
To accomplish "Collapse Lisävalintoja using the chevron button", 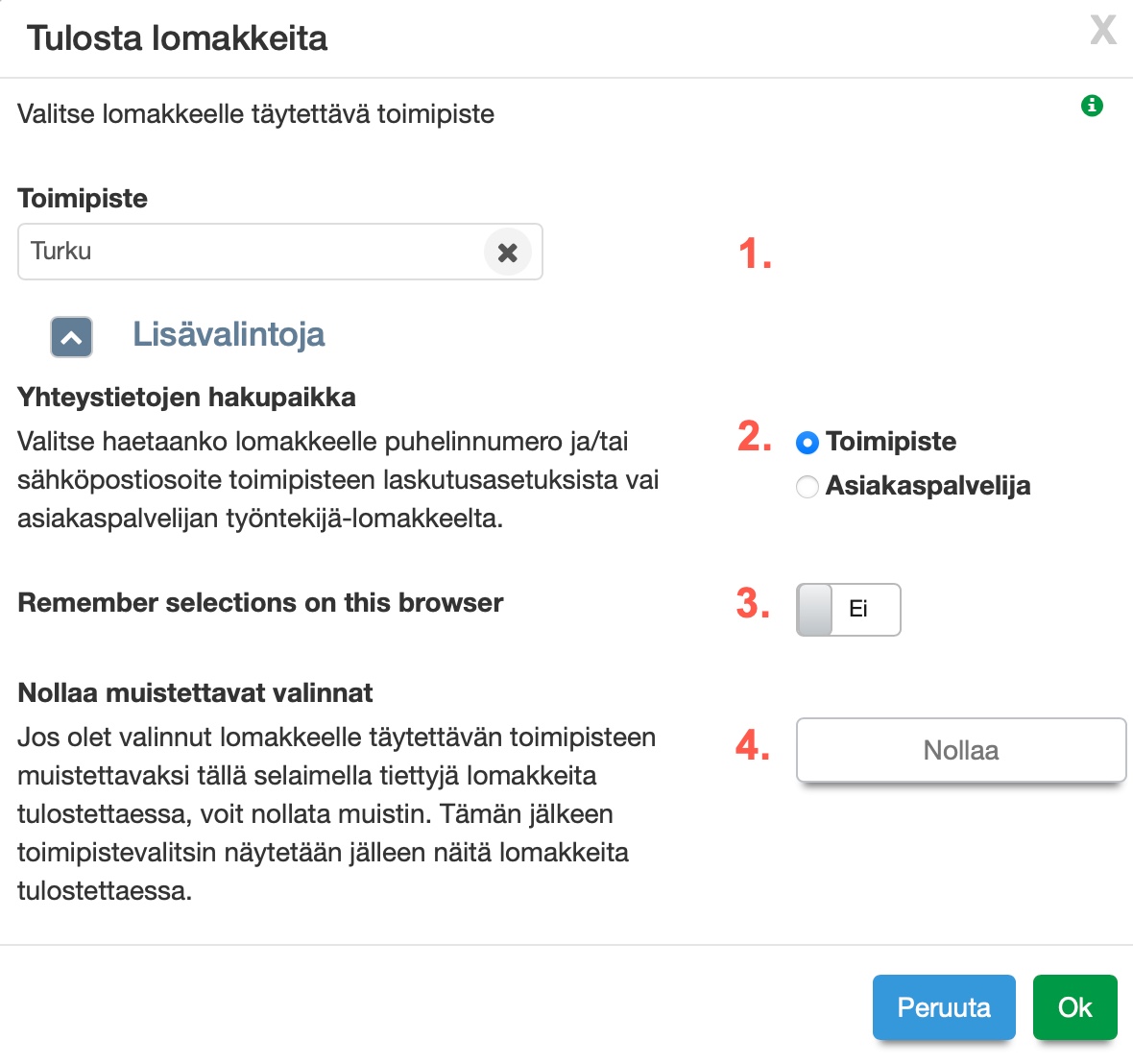I will click(72, 337).
